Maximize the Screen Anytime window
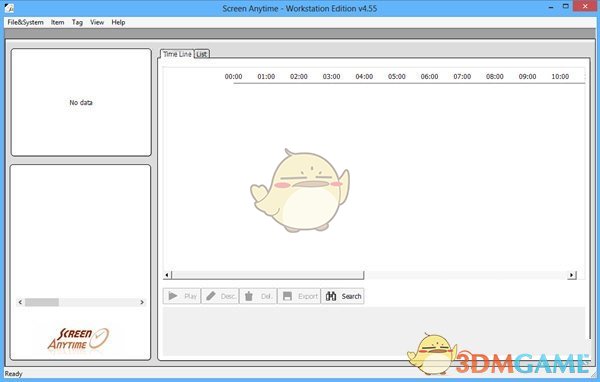This screenshot has width=600, height=382. [566, 6]
